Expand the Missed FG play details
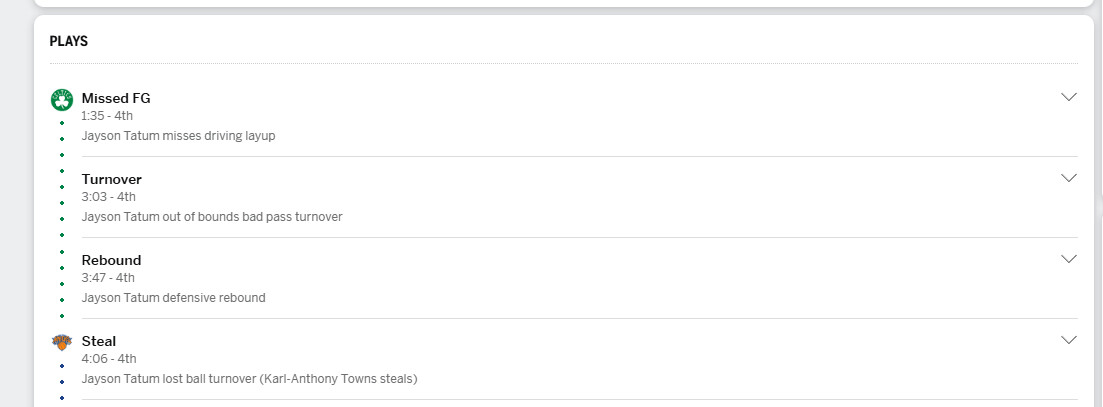 (x=1068, y=97)
